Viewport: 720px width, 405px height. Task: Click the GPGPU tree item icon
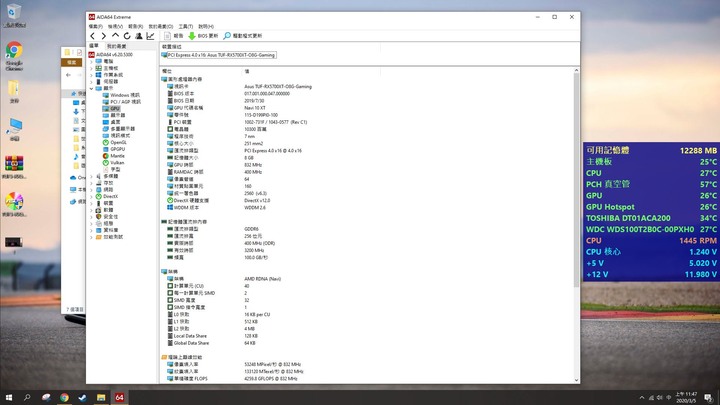coord(106,149)
